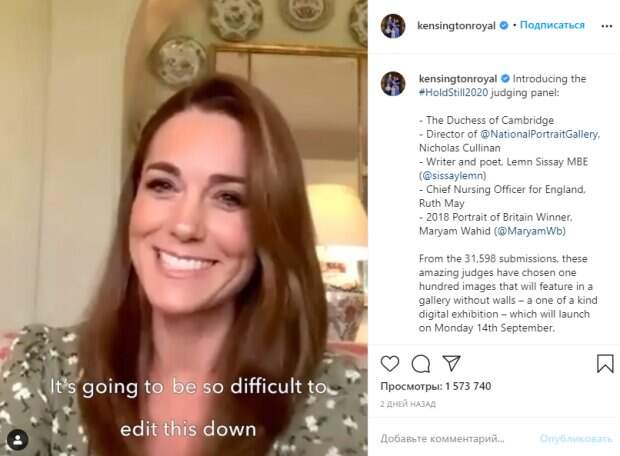
Task: Click the video to toggle playback
Action: click(x=184, y=228)
